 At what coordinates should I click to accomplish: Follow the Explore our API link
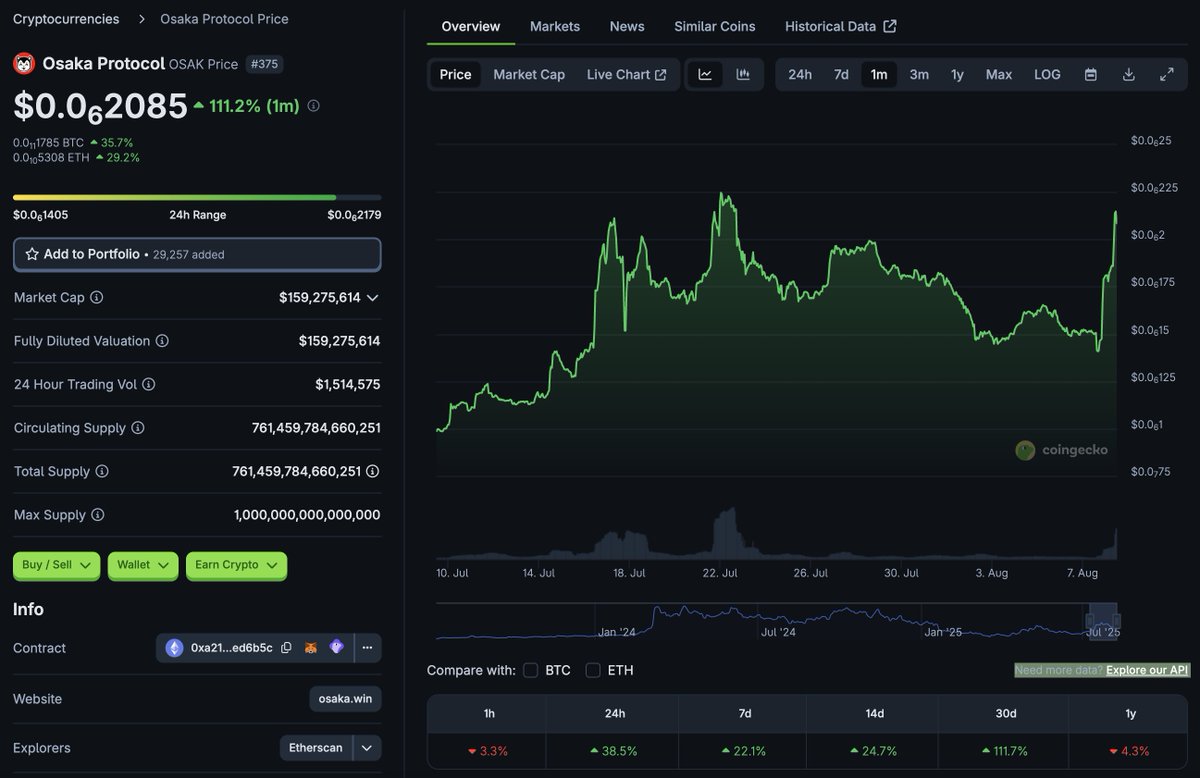[x=1148, y=670]
